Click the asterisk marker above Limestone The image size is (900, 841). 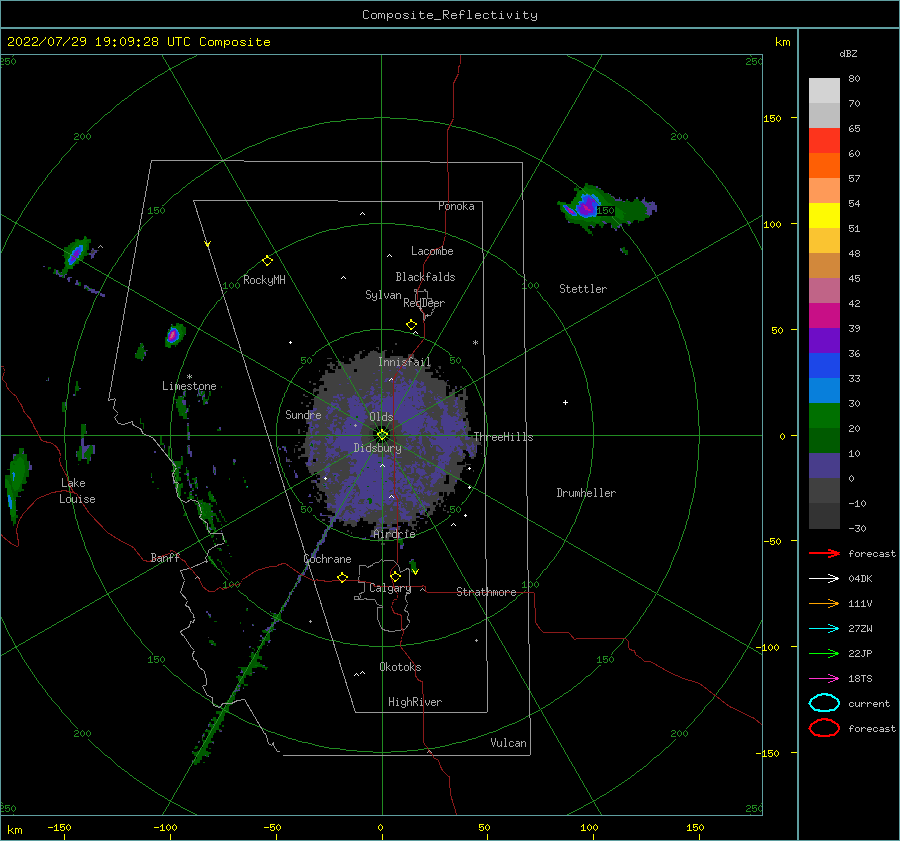(189, 377)
